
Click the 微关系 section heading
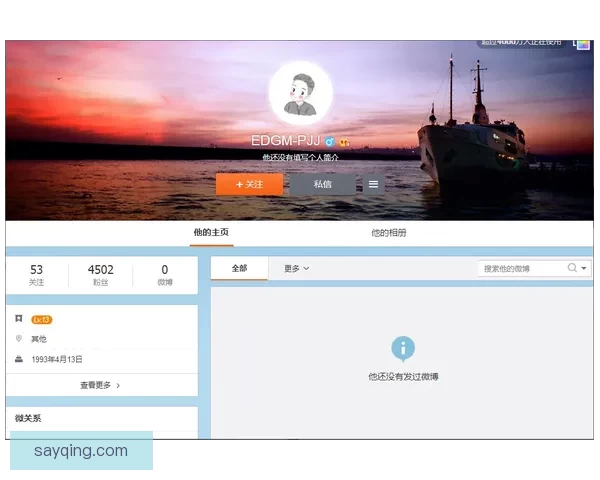tap(28, 418)
